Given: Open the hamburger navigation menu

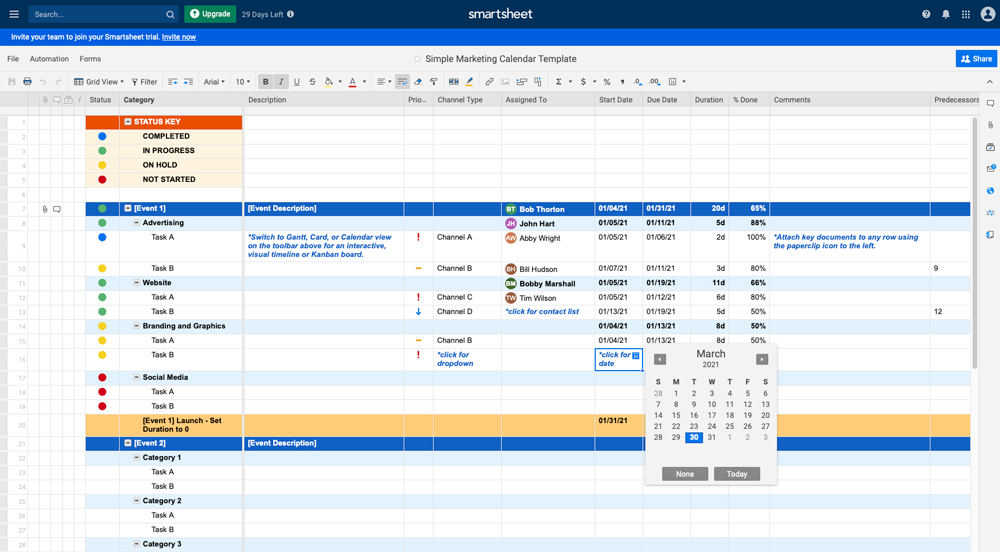Looking at the screenshot, I should (x=14, y=14).
